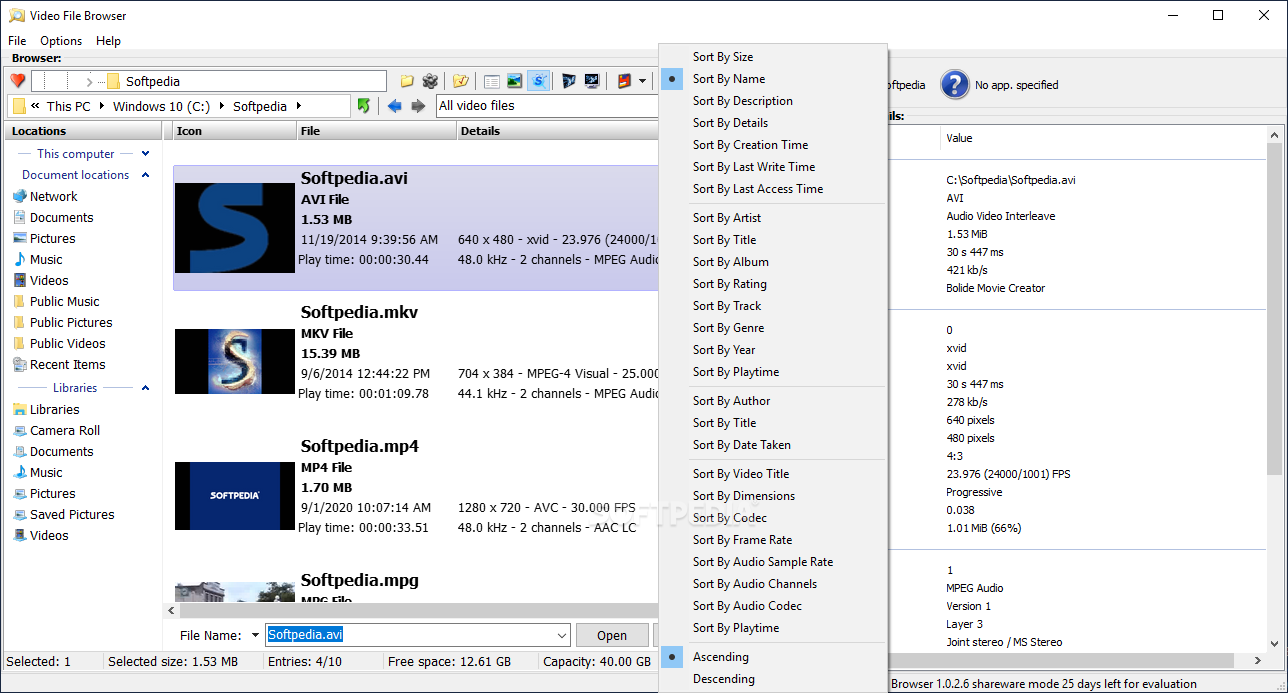This screenshot has height=693, width=1288.
Task: Click the monitor screen toolbar icon
Action: [592, 81]
